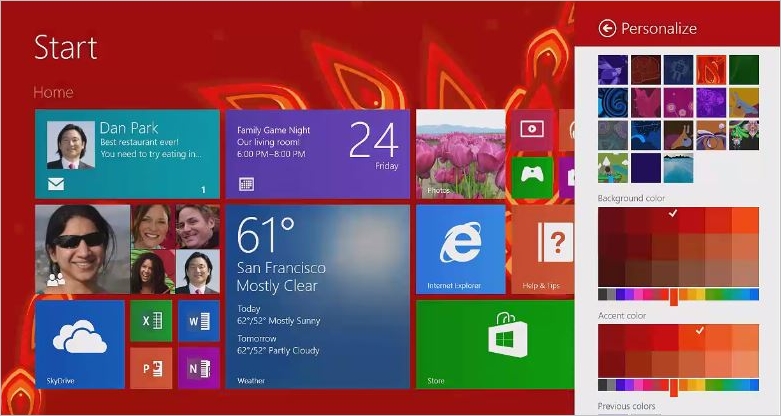Open the Help & Tips tile

pyautogui.click(x=542, y=249)
